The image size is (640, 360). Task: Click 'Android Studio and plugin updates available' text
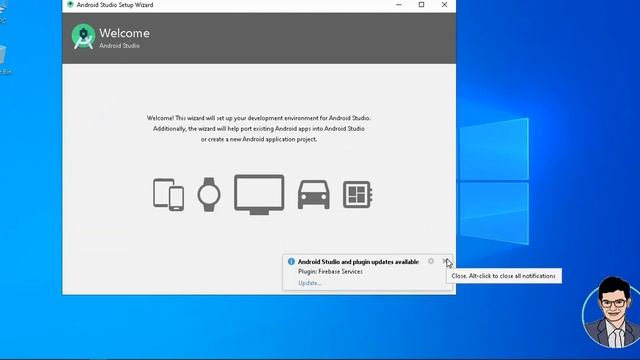pyautogui.click(x=358, y=262)
